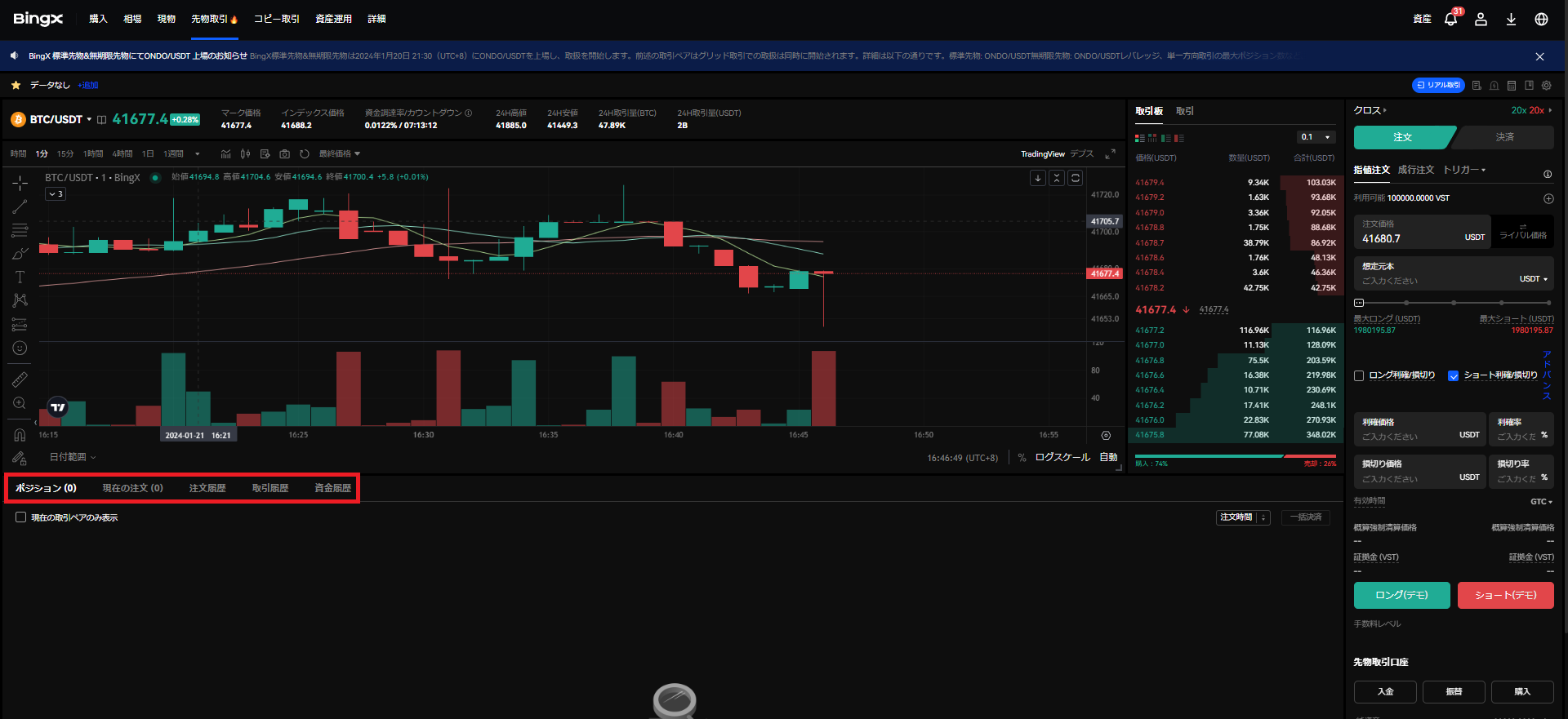This screenshot has width=1568, height=719.
Task: Switch order side to 注文 (open)
Action: pyautogui.click(x=1403, y=137)
